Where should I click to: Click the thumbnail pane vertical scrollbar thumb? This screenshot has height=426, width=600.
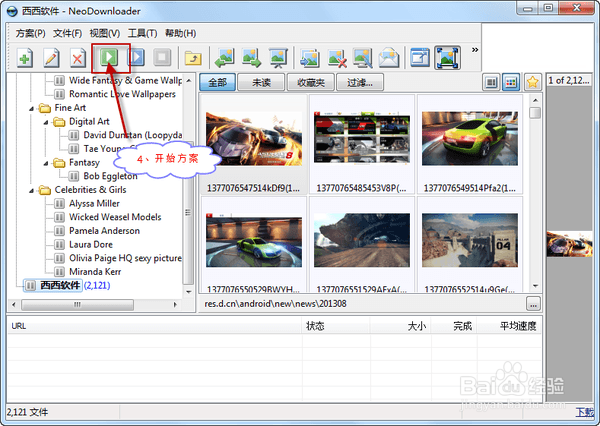535,113
